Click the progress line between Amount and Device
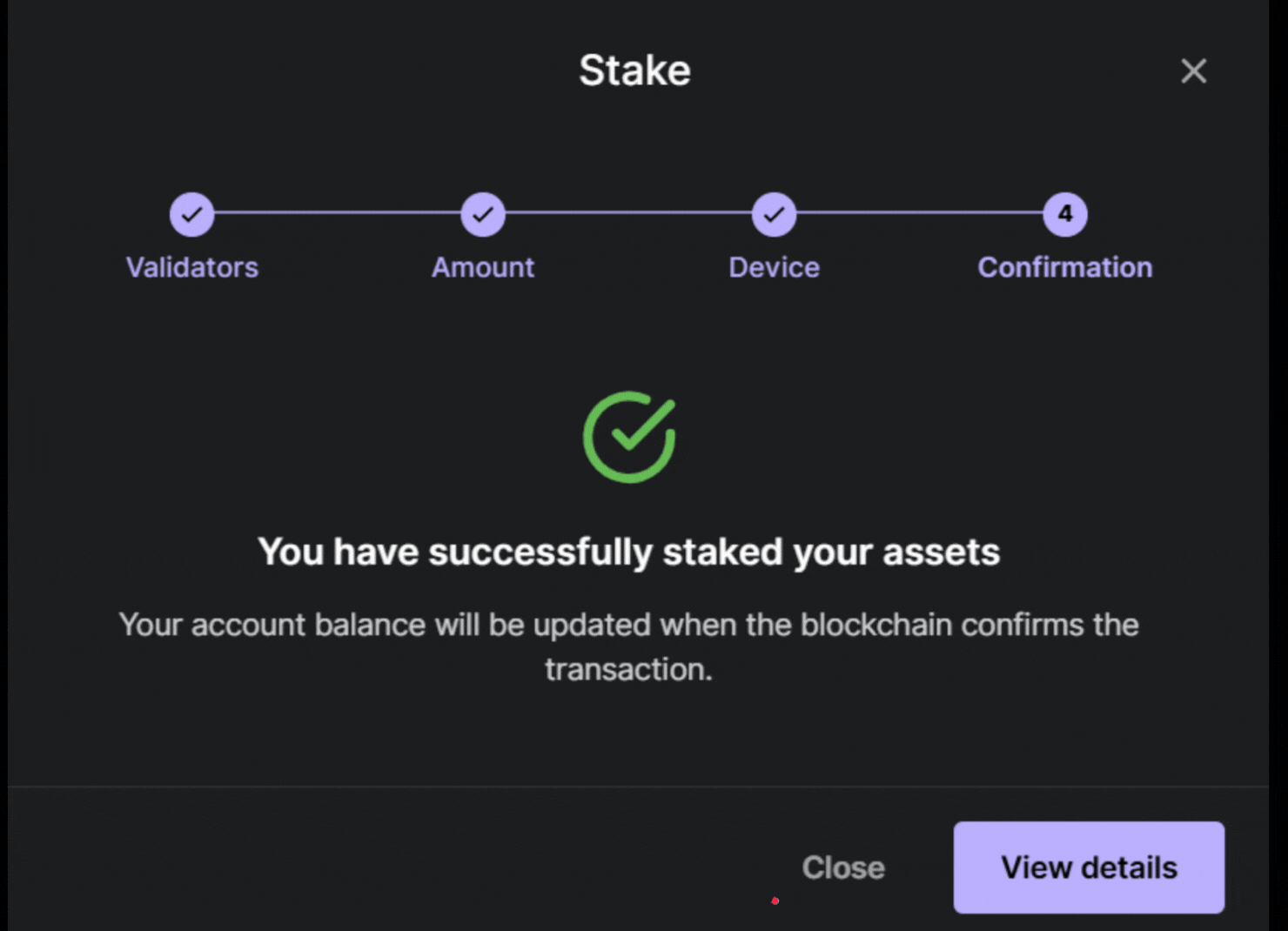This screenshot has height=931, width=1288. (x=628, y=213)
